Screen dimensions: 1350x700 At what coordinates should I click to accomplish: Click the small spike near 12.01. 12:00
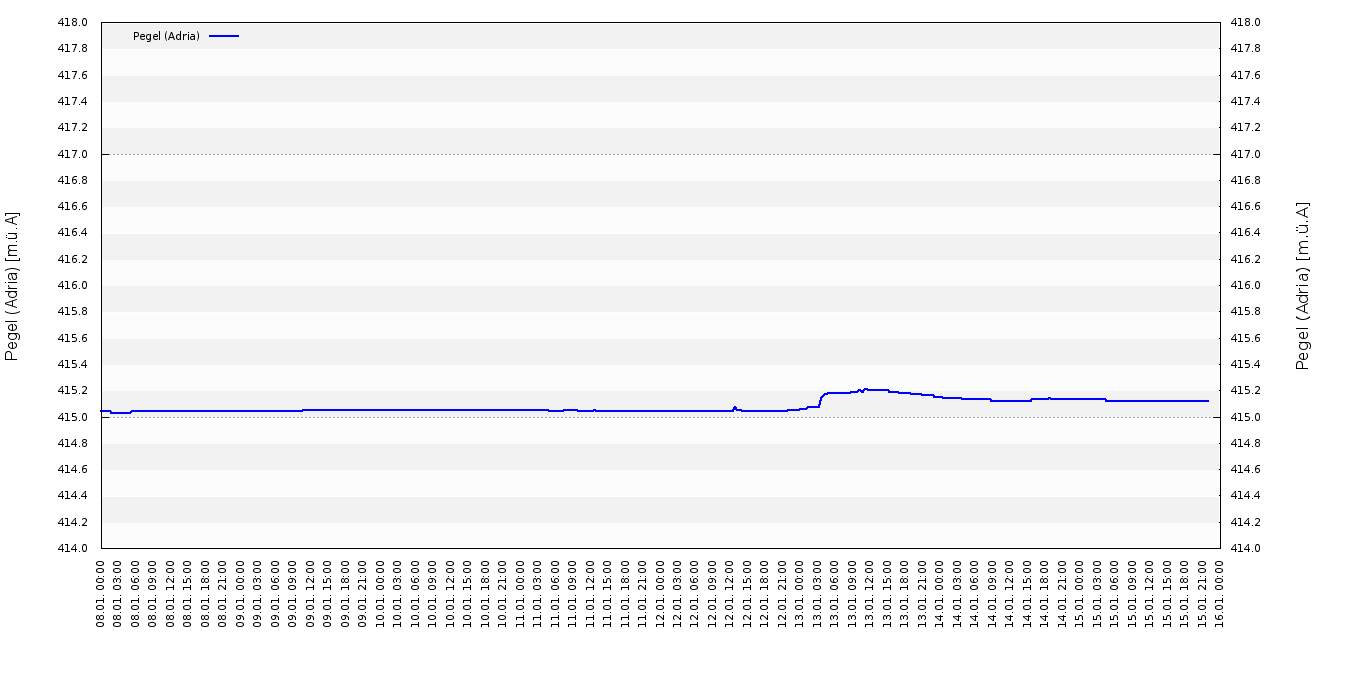735,407
